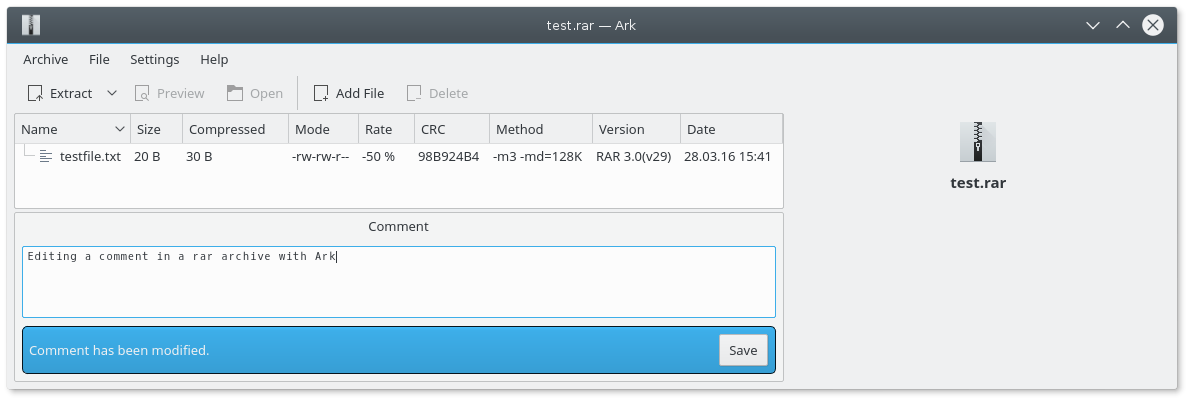Click the test.rar archive icon
Viewport: 1190px width, 402px height.
pyautogui.click(x=977, y=142)
